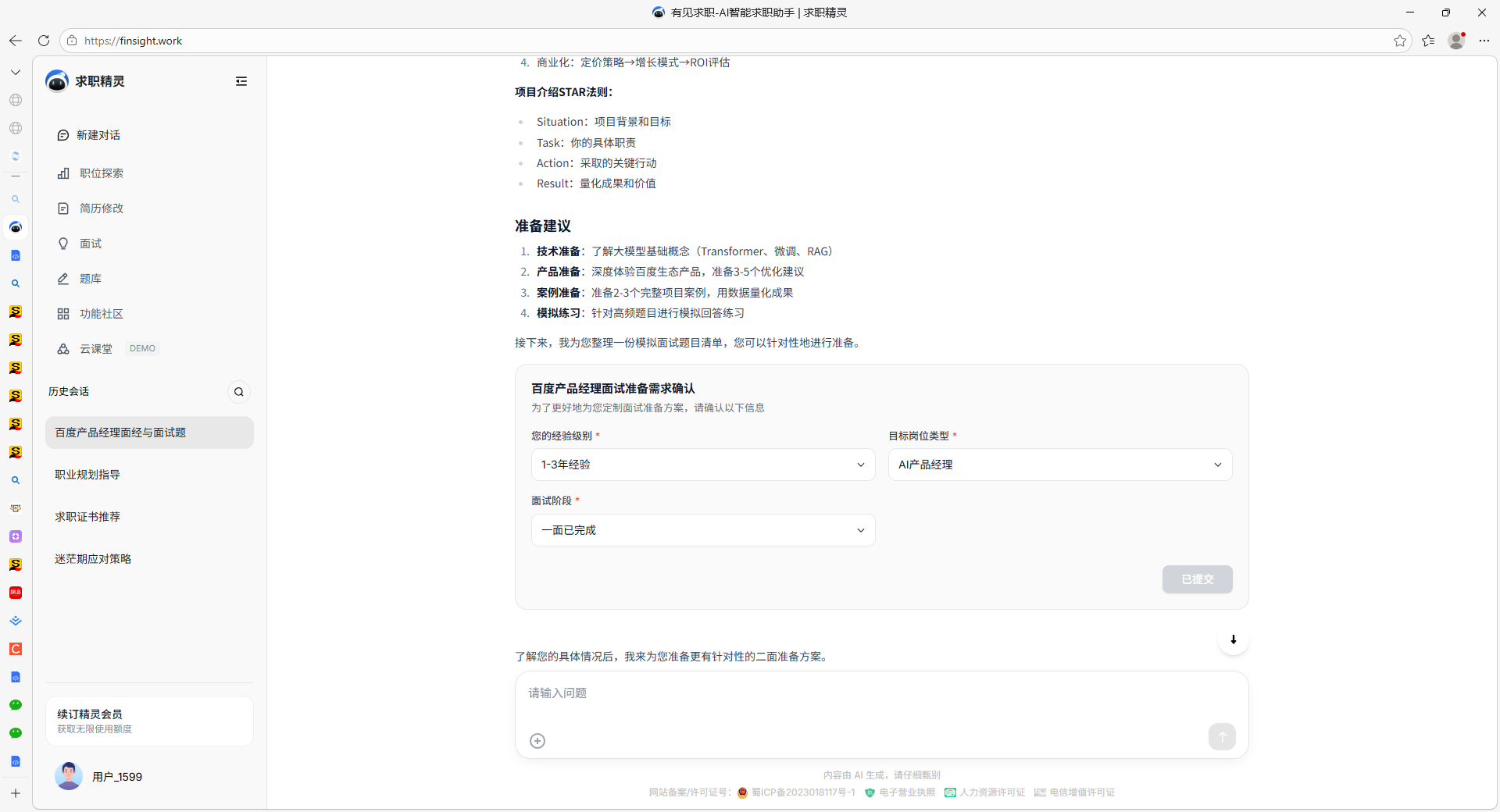Open the browser settings and more menu

(1484, 41)
